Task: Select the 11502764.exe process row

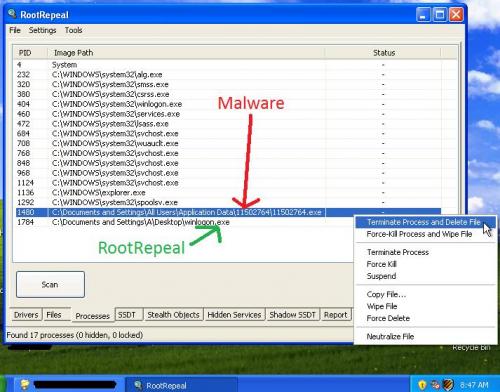Action: pyautogui.click(x=229, y=212)
